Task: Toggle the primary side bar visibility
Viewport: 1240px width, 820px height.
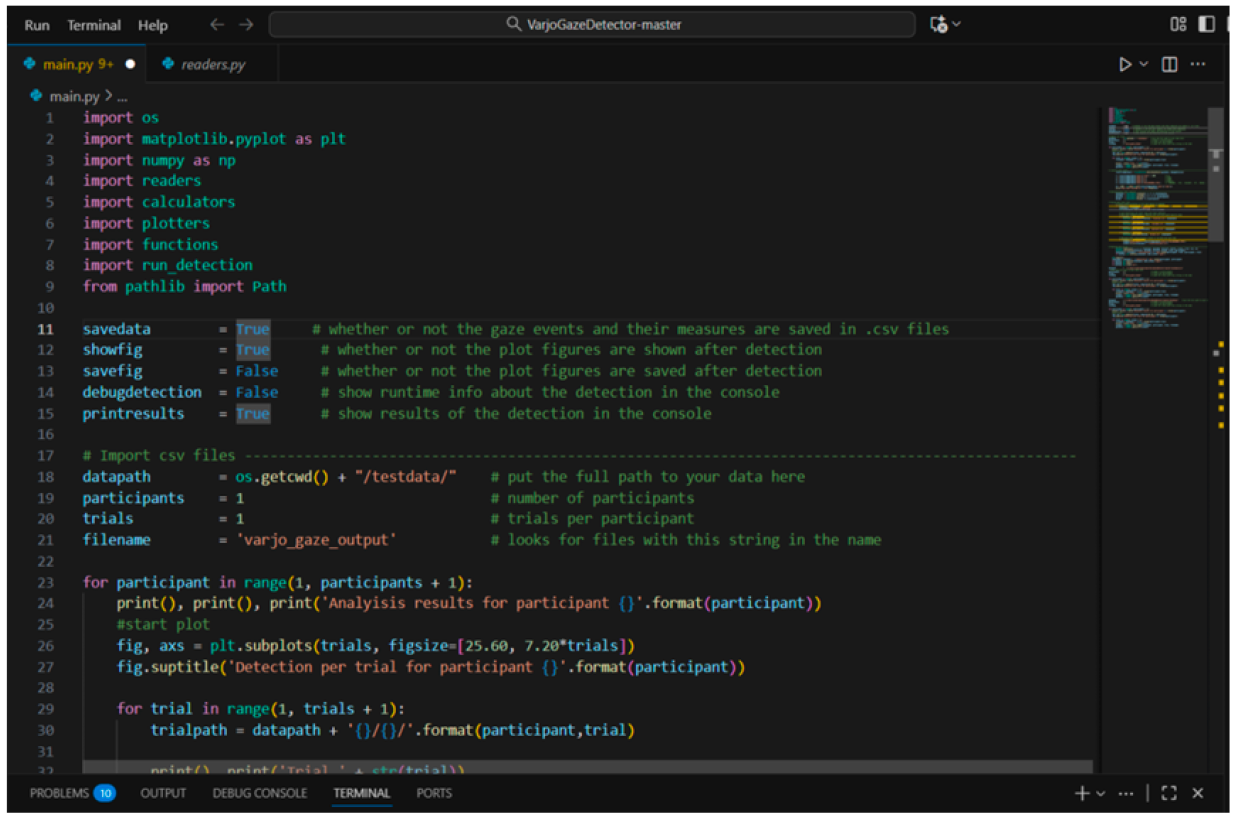Action: tap(1207, 25)
